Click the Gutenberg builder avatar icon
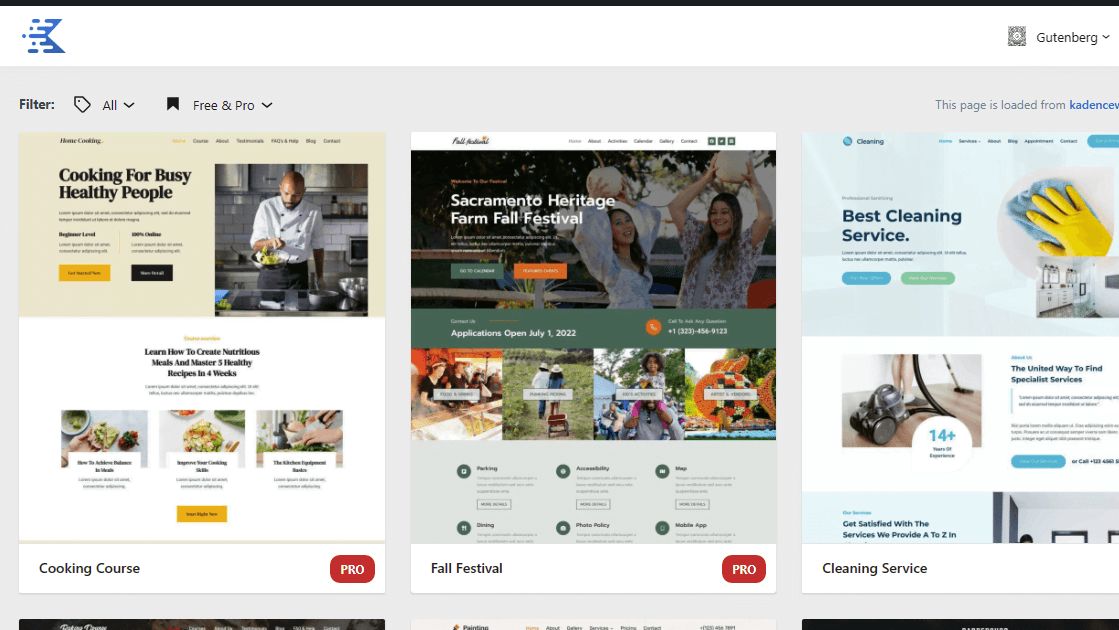Viewport: 1119px width, 630px height. 1016,36
